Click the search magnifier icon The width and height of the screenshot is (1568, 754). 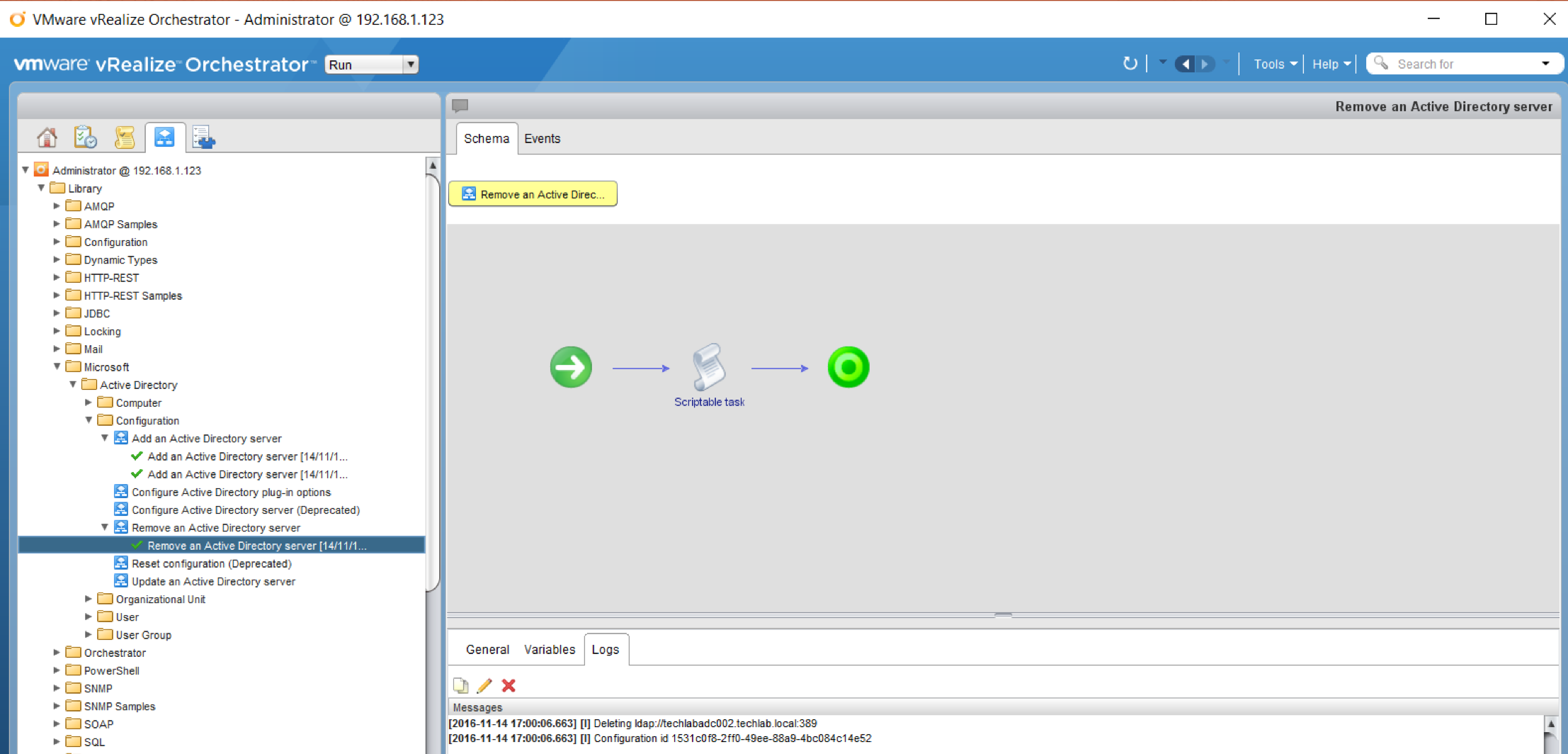(1381, 63)
